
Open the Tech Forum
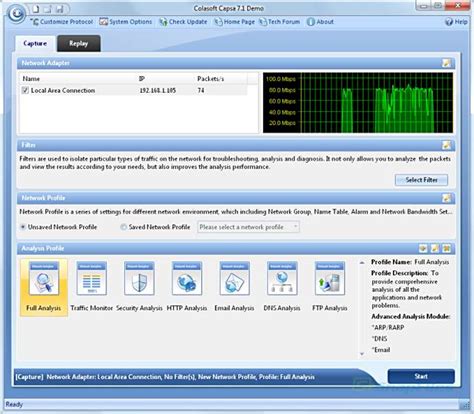coord(280,22)
